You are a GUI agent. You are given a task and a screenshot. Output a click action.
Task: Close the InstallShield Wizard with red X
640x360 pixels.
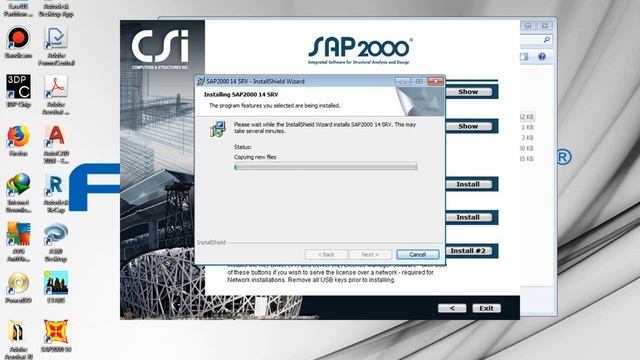coord(436,81)
